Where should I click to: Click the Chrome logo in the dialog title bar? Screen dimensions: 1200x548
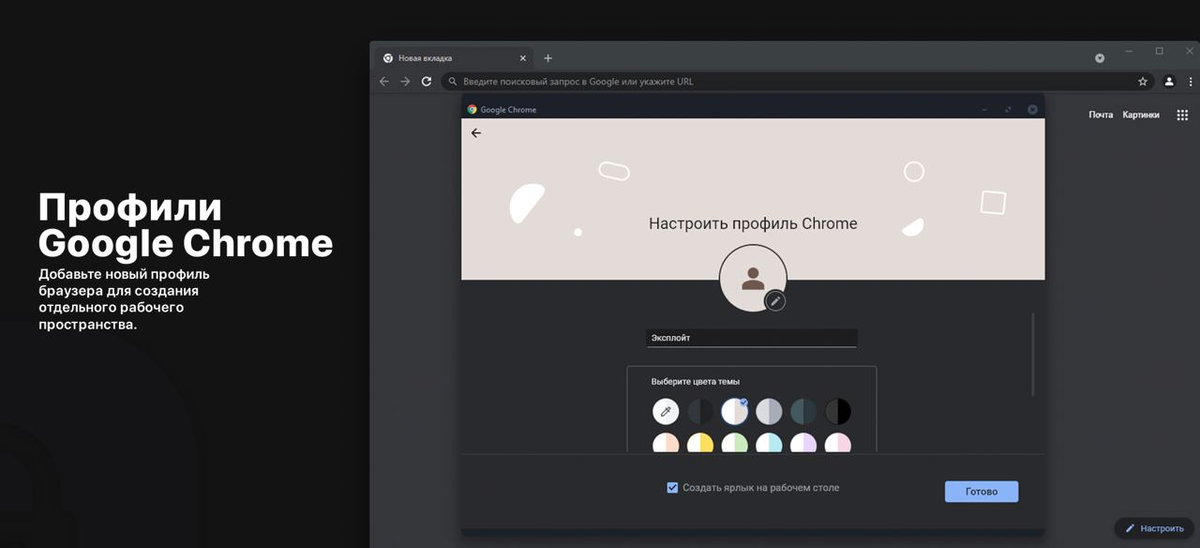click(x=472, y=109)
